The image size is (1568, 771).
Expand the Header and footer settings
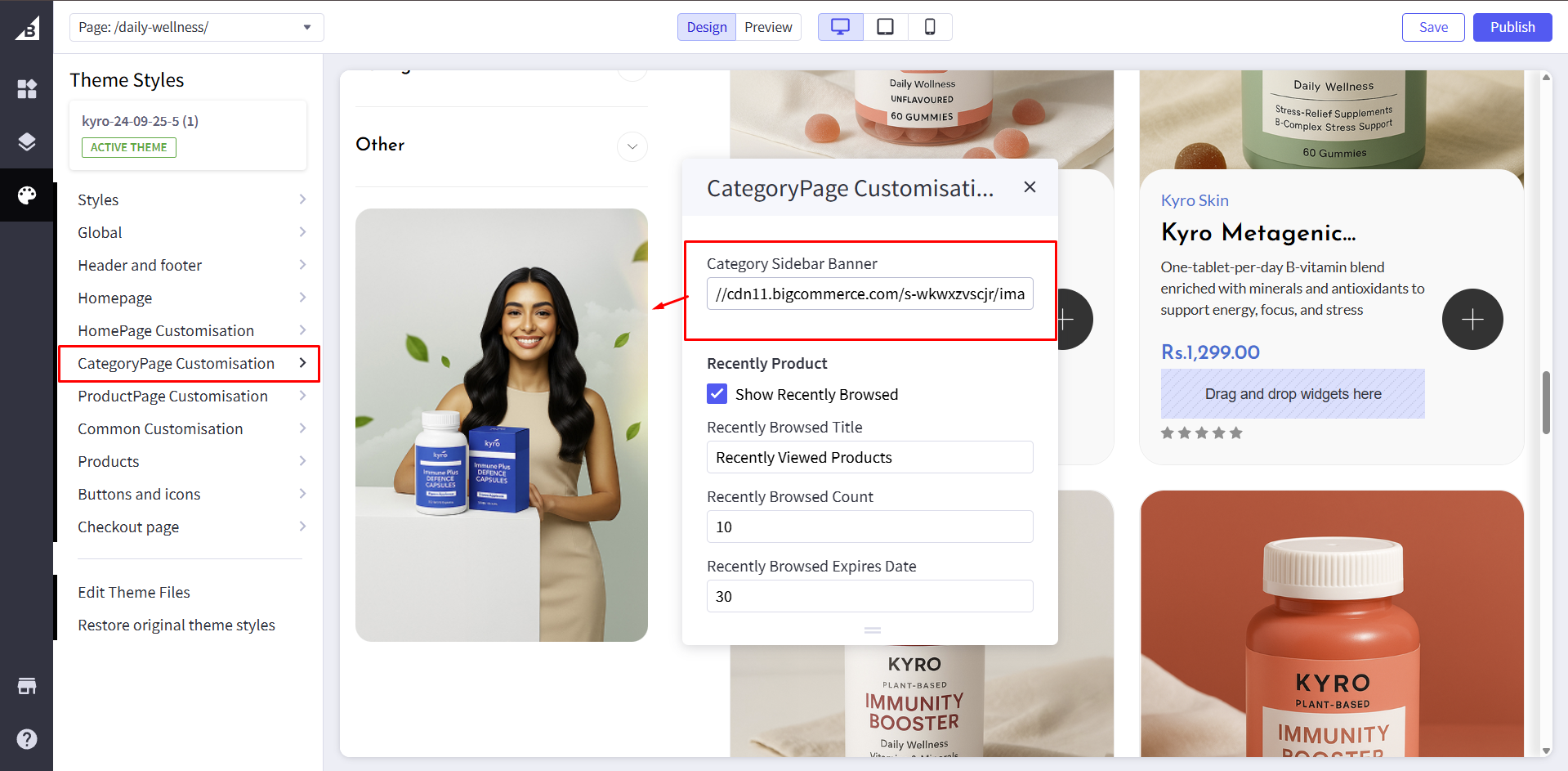[191, 265]
